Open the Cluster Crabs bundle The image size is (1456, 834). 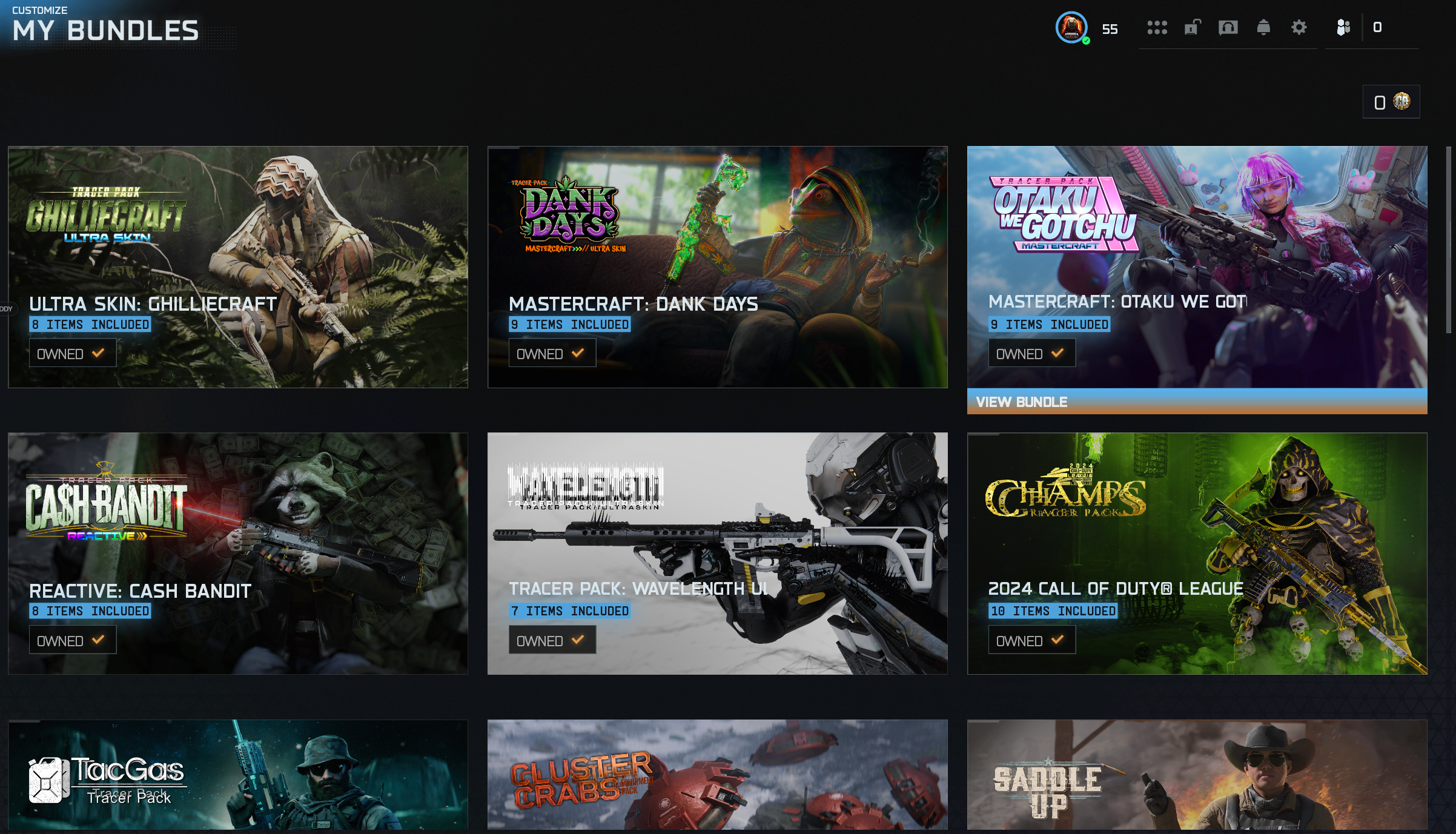coord(718,775)
